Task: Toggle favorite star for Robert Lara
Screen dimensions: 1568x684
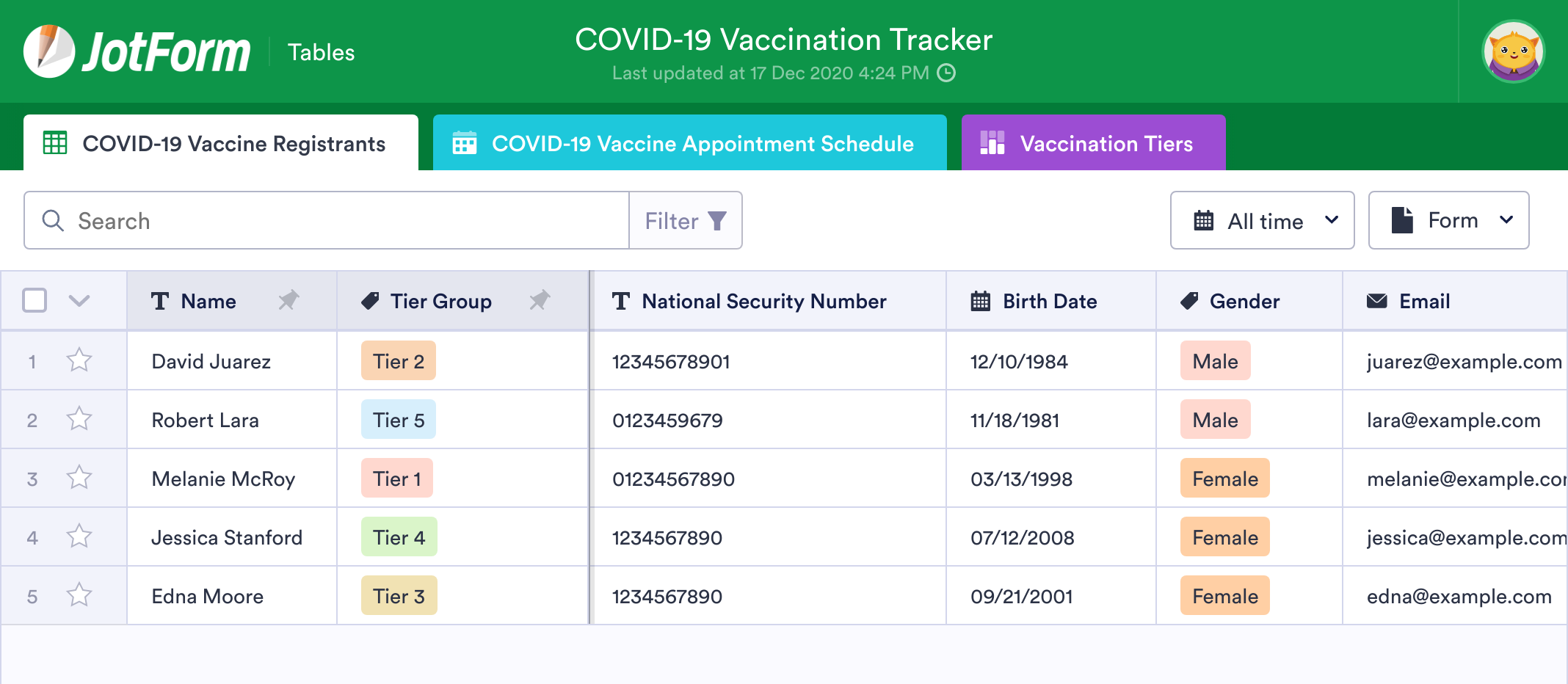Action: click(79, 419)
